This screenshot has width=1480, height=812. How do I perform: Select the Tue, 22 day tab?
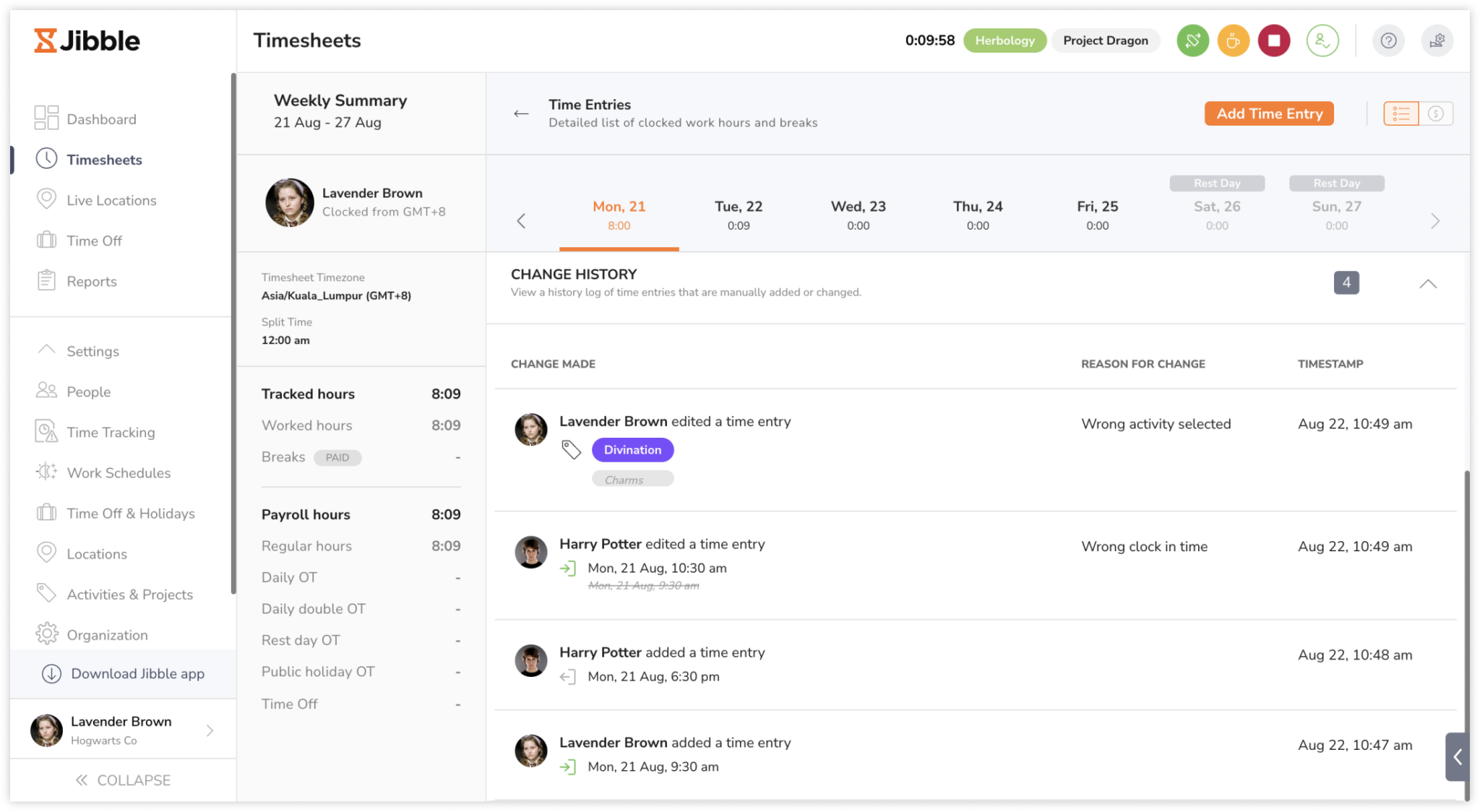[x=738, y=215]
